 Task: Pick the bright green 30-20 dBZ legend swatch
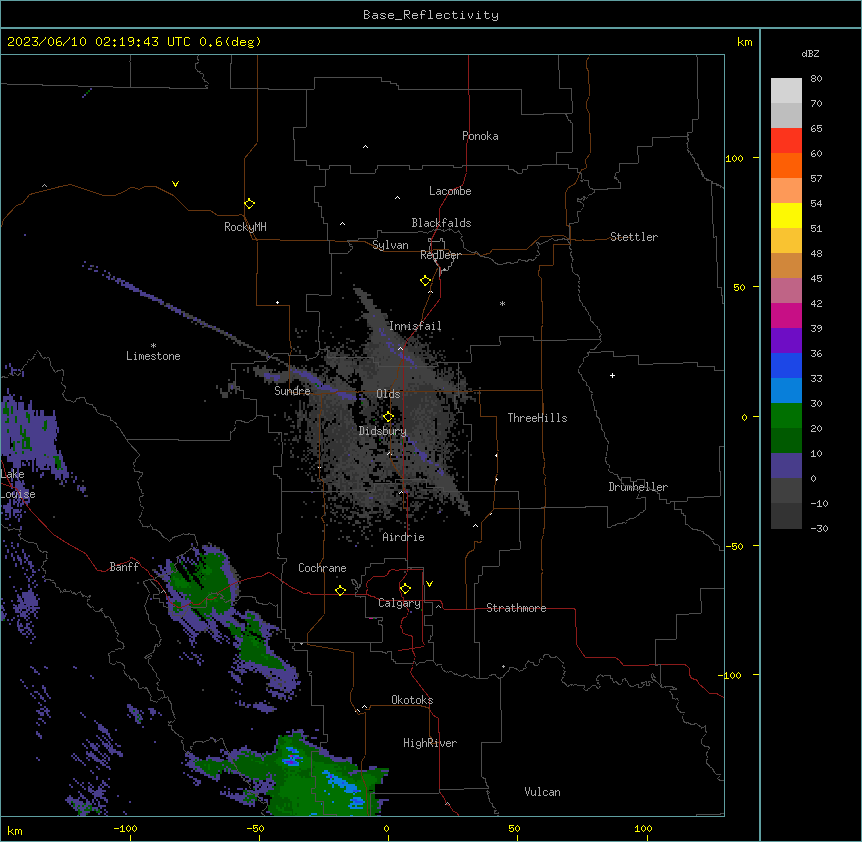tap(786, 416)
